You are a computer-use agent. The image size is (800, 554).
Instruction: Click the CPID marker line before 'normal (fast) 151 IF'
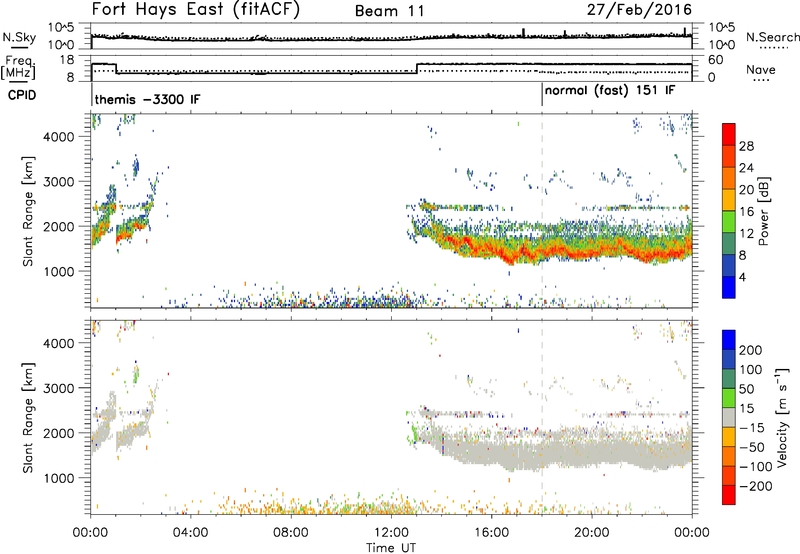coord(542,95)
